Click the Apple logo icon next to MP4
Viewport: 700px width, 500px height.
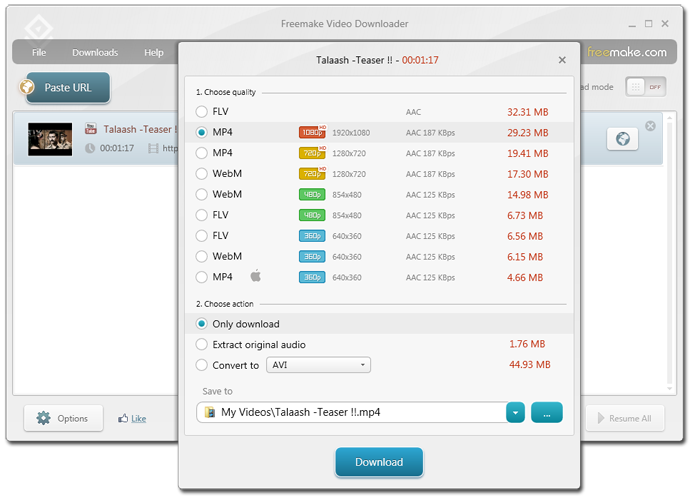click(x=255, y=275)
